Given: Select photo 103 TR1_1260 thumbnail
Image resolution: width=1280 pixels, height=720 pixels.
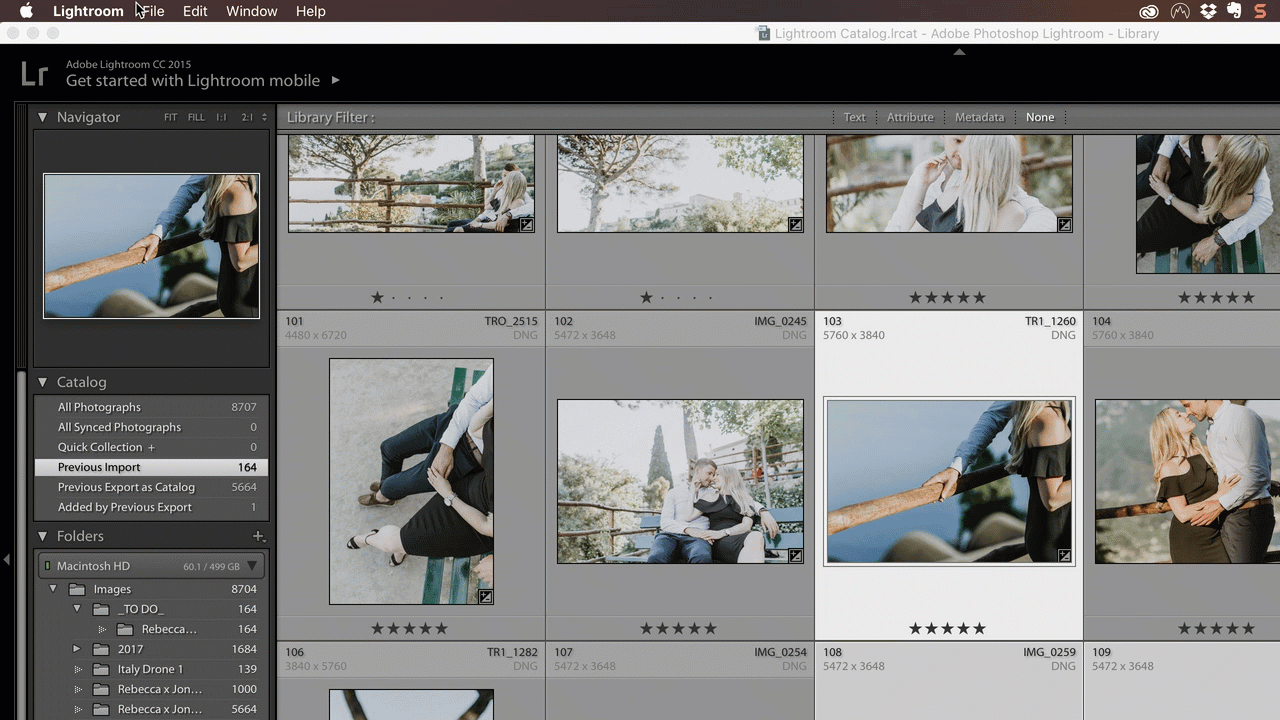Looking at the screenshot, I should coord(949,482).
